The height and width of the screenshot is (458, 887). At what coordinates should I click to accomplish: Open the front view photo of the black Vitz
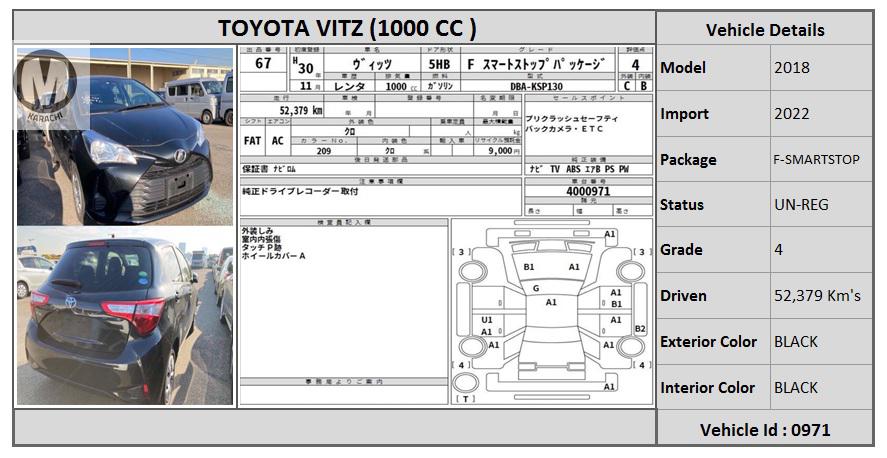[x=124, y=136]
